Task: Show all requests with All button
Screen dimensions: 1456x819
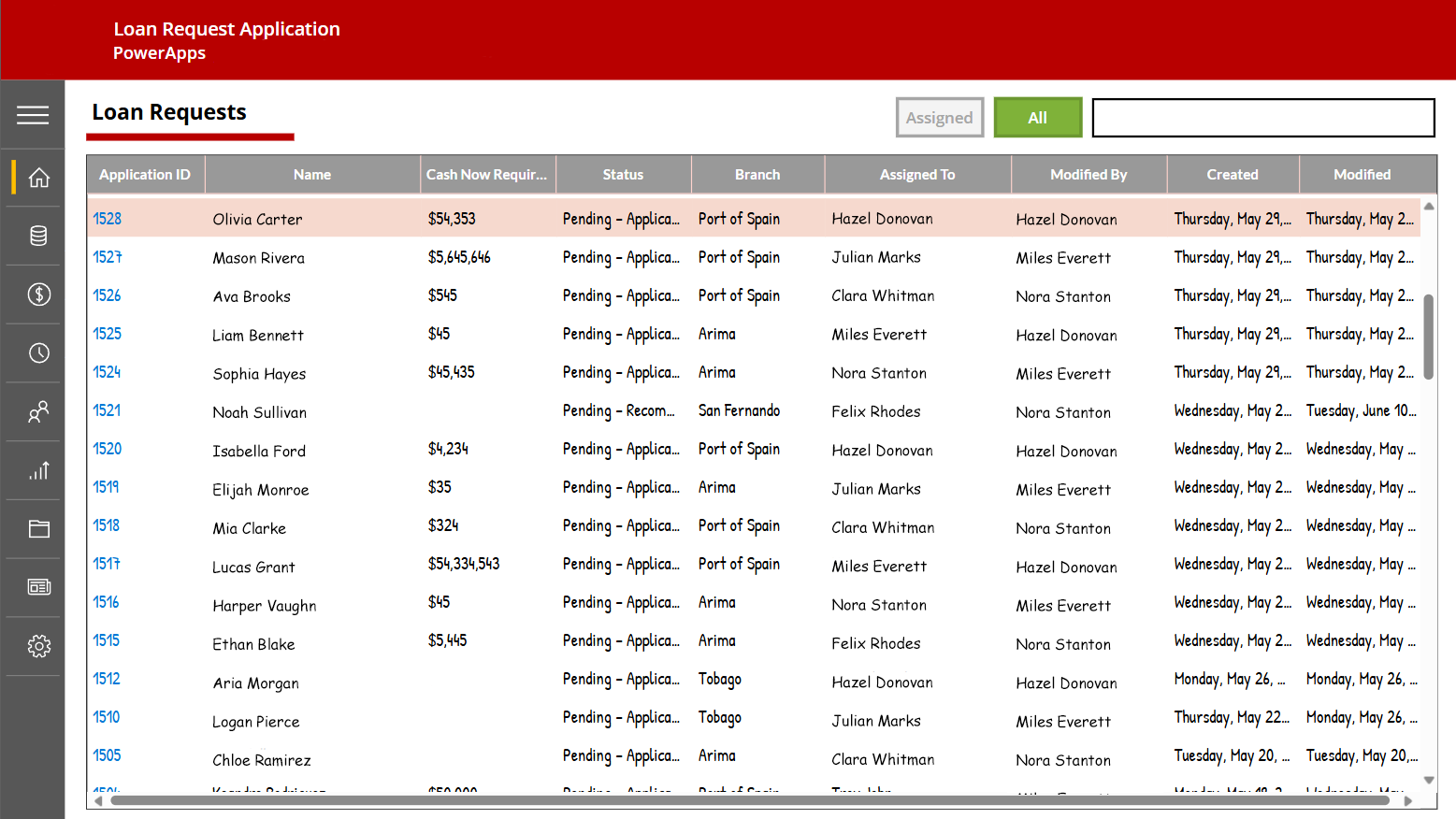Action: (1038, 118)
